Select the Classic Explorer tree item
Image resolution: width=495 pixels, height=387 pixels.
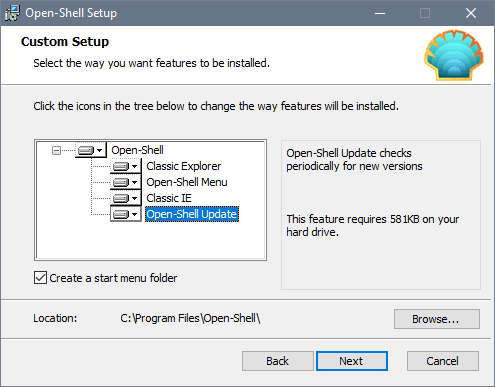pyautogui.click(x=184, y=166)
